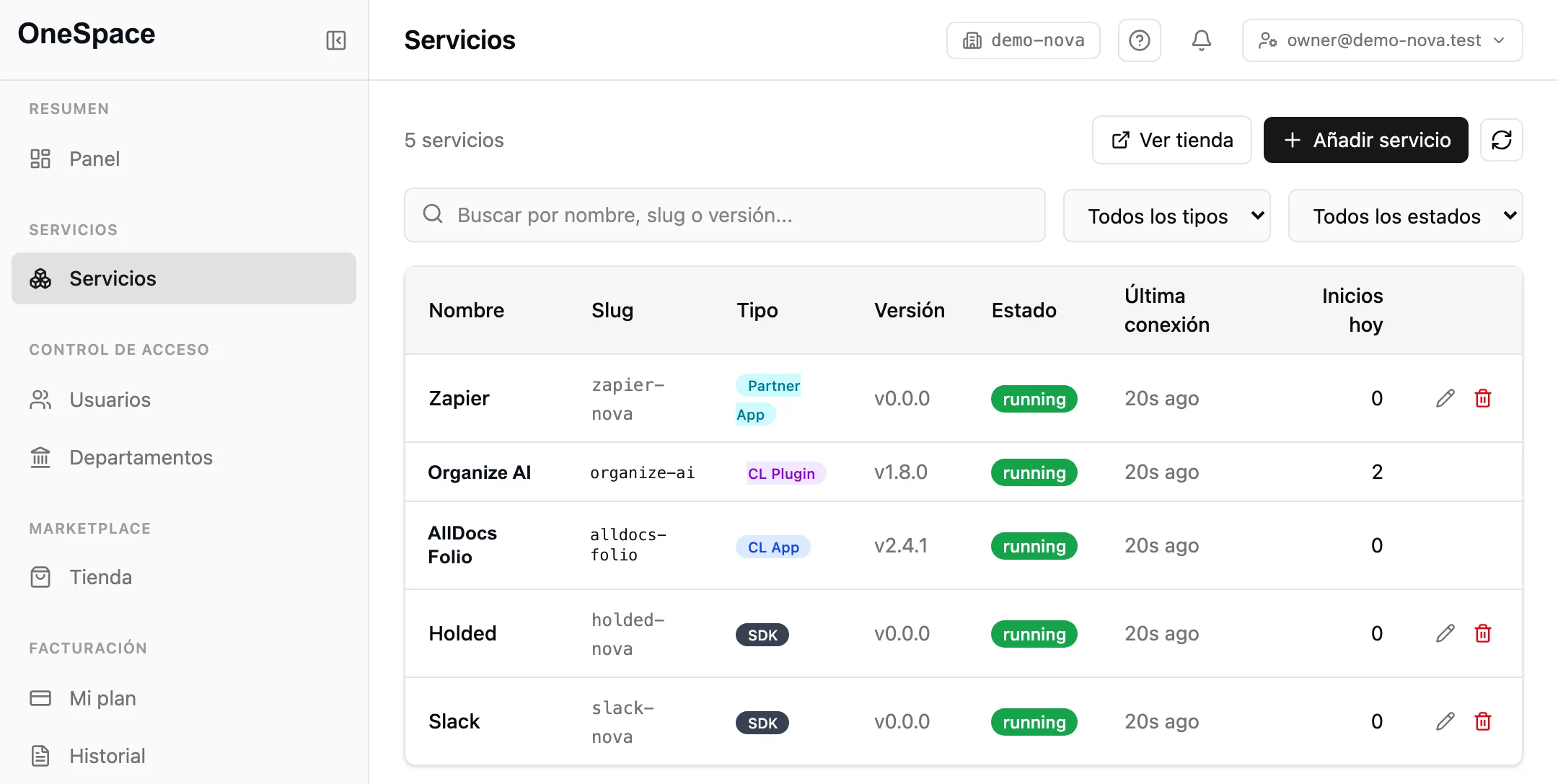
Task: Open Historial billing history
Action: 184,756
